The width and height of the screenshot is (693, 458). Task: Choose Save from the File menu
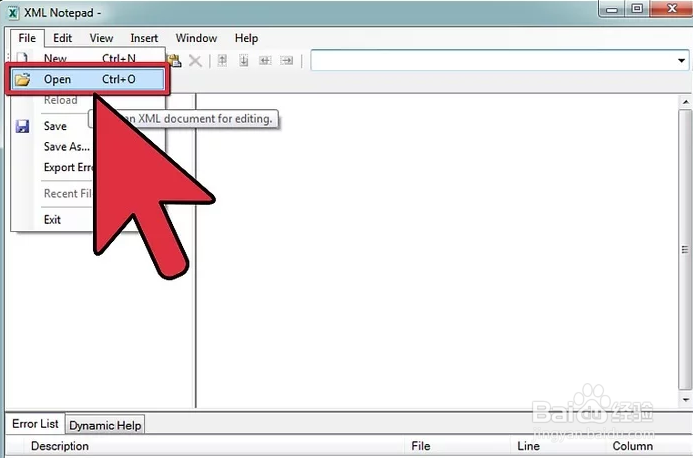point(55,126)
